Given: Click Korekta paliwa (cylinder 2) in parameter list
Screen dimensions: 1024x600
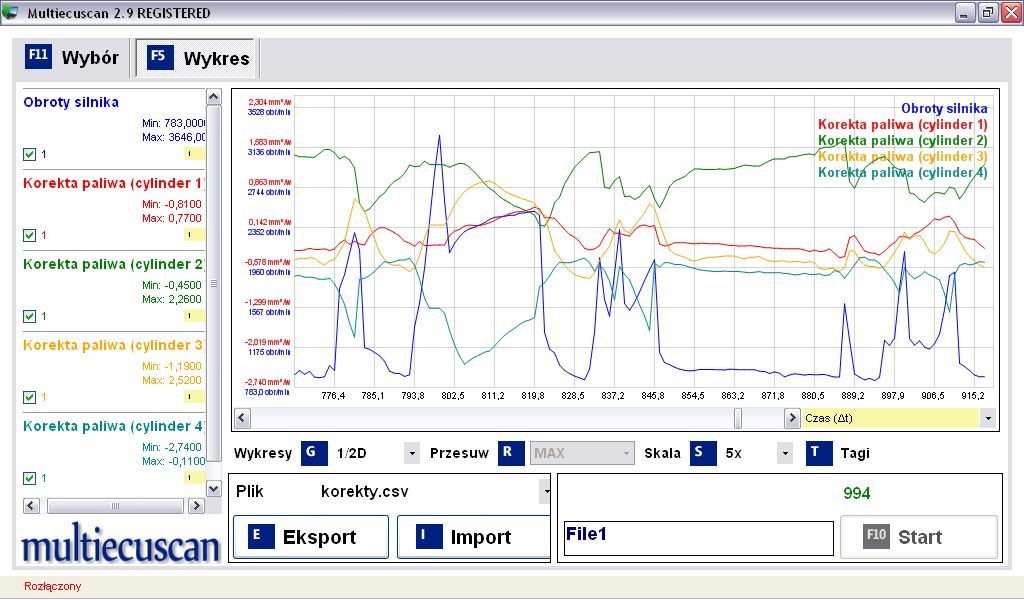Looking at the screenshot, I should (x=114, y=264).
